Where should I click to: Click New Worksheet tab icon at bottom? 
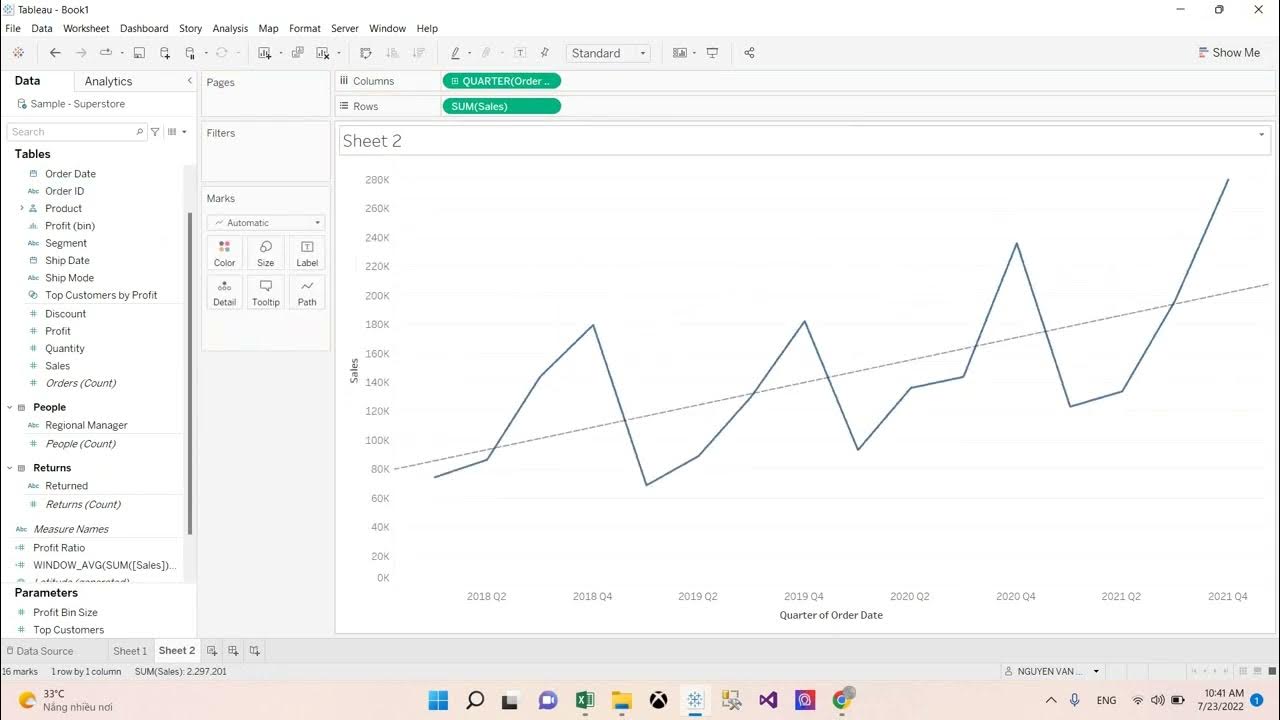(211, 650)
